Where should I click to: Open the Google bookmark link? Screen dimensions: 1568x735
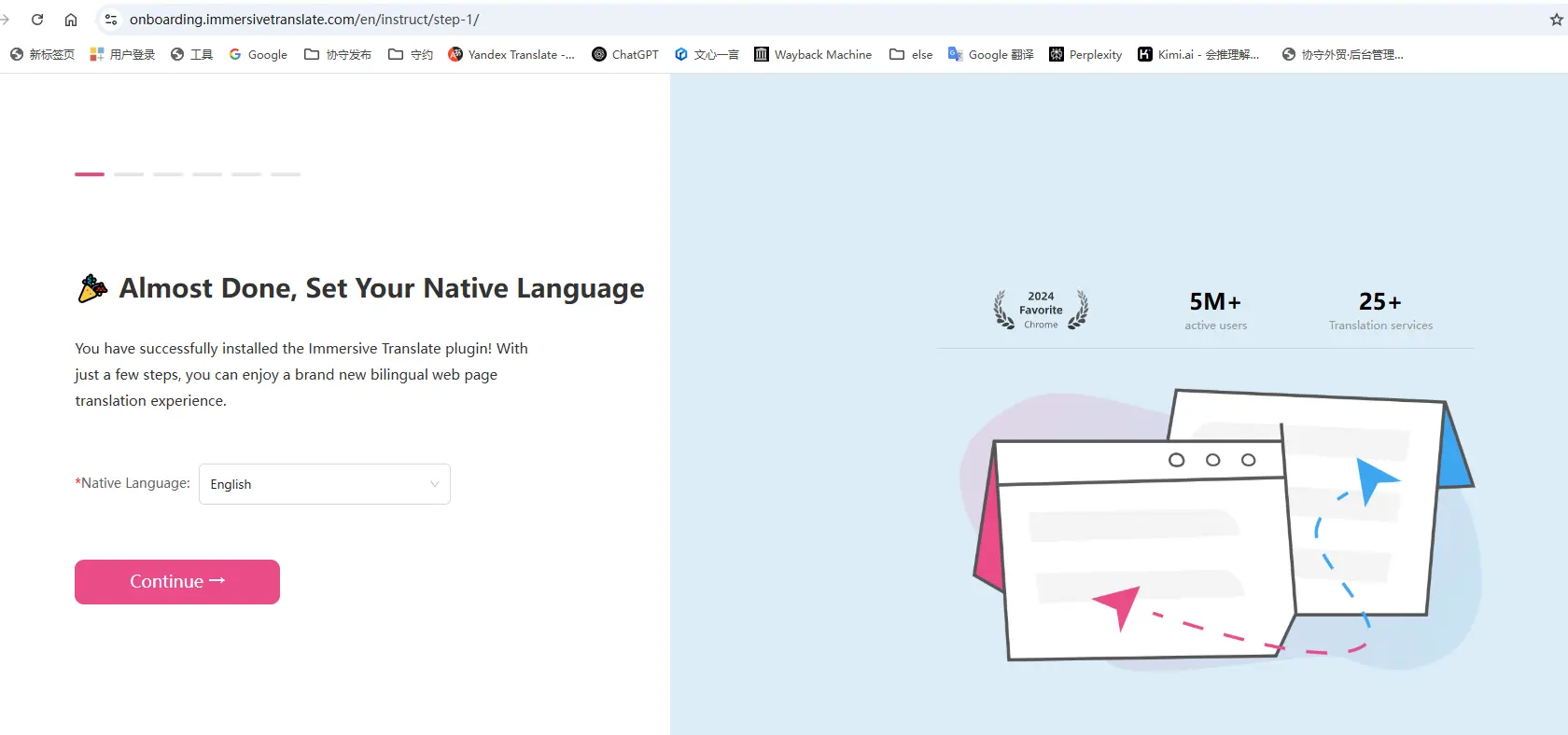pos(259,55)
